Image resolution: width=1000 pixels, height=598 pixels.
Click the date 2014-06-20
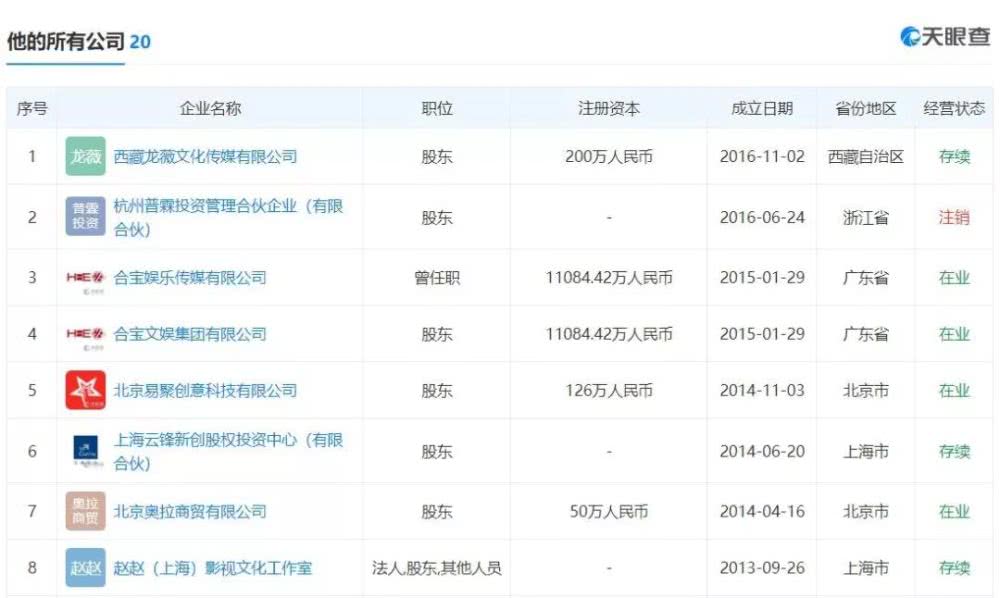pyautogui.click(x=762, y=451)
